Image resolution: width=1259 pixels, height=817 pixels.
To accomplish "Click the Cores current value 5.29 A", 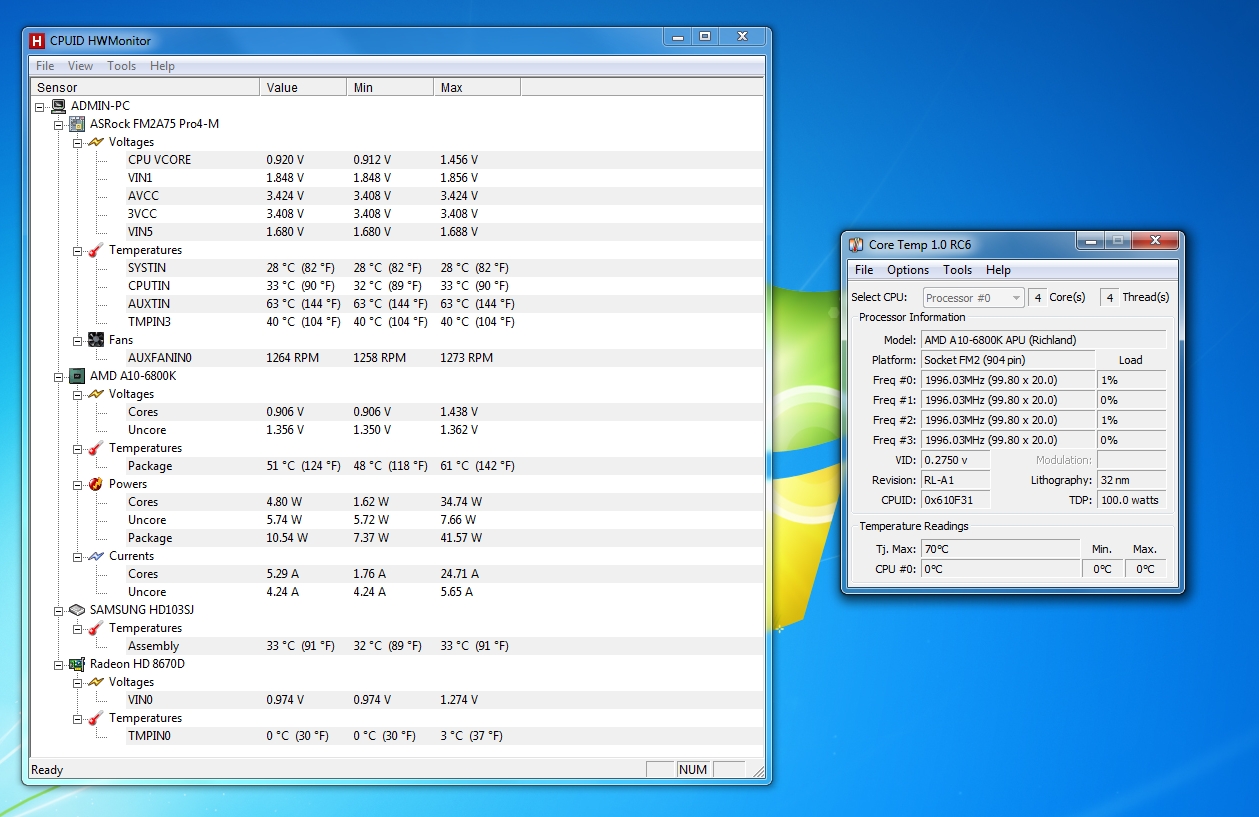I will coord(283,574).
